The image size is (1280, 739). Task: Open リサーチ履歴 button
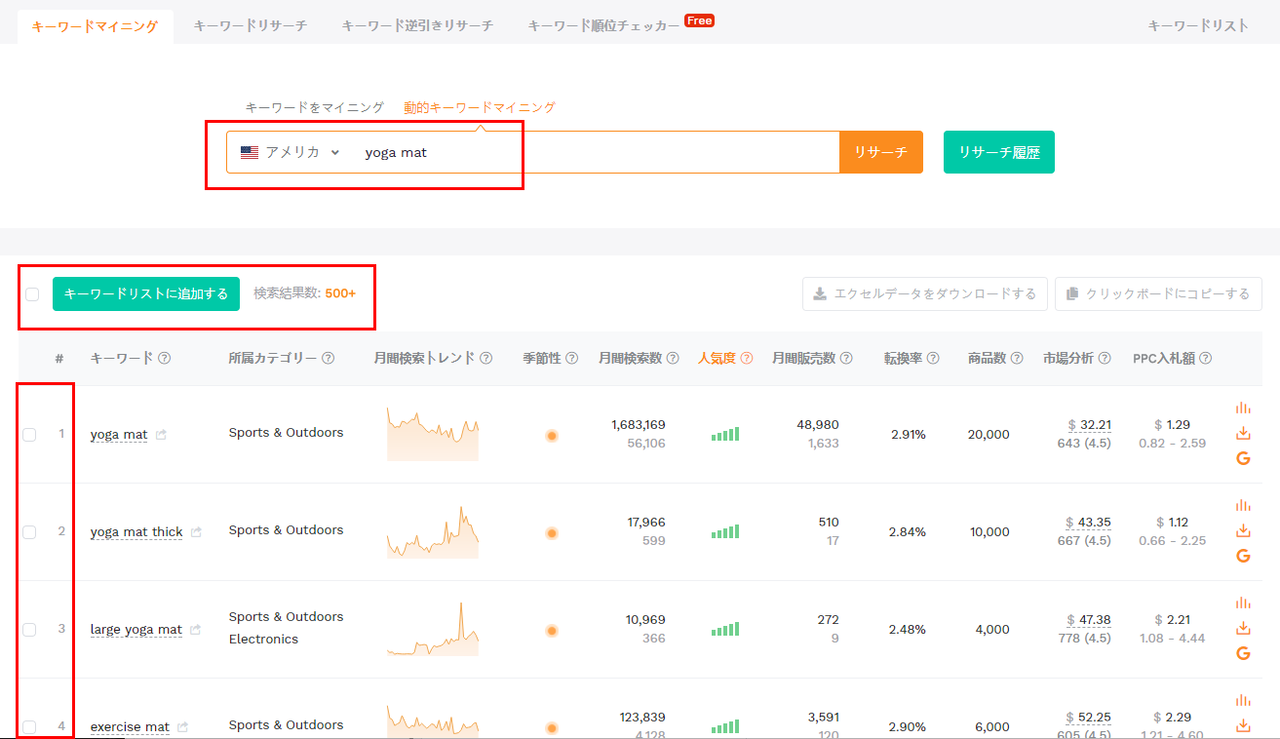pyautogui.click(x=999, y=152)
